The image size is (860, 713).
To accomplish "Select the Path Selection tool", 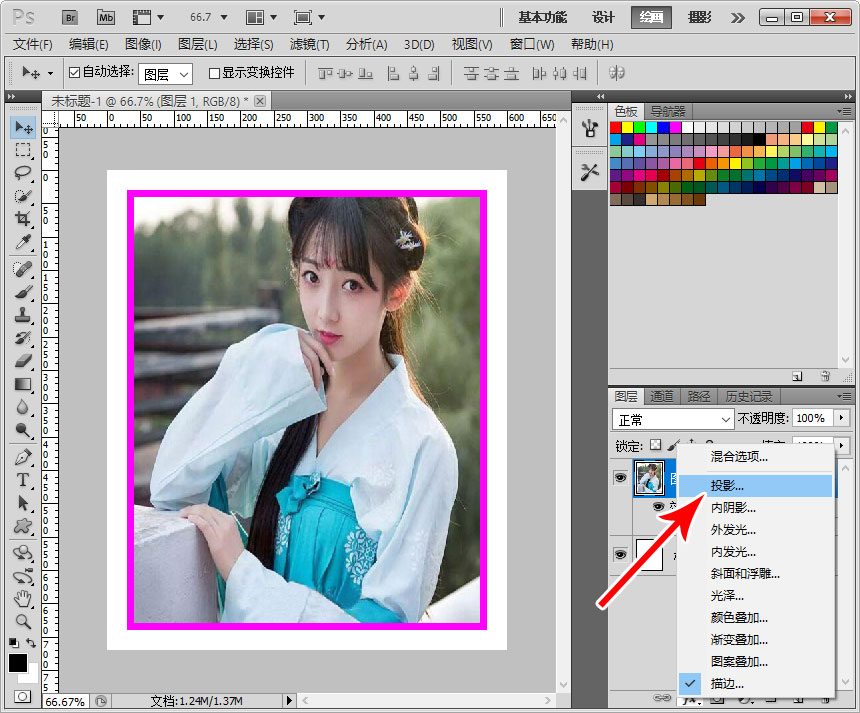I will coord(23,503).
